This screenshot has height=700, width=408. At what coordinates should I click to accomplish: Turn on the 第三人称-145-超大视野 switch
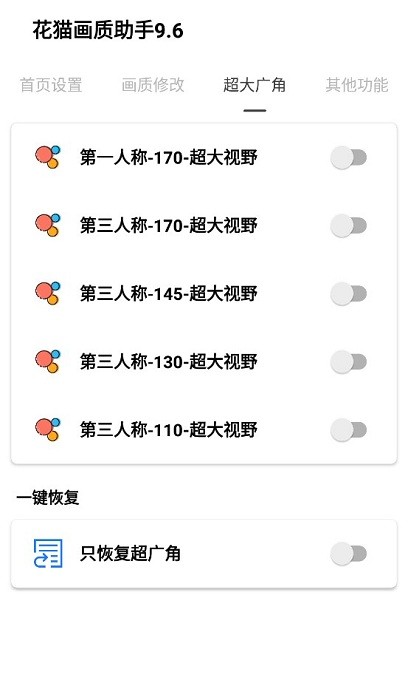point(349,294)
